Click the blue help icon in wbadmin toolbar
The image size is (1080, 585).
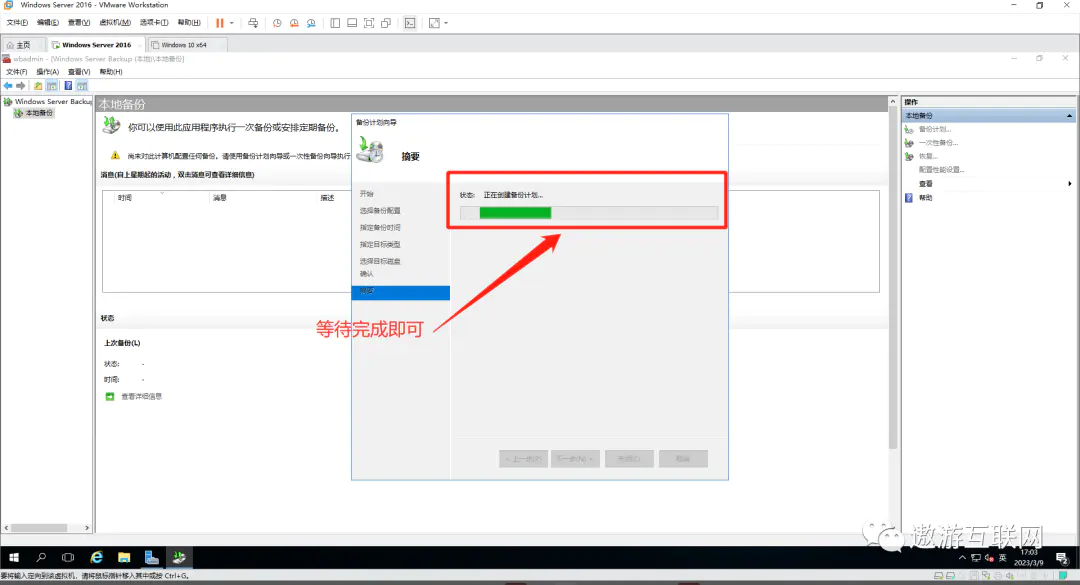tap(68, 85)
